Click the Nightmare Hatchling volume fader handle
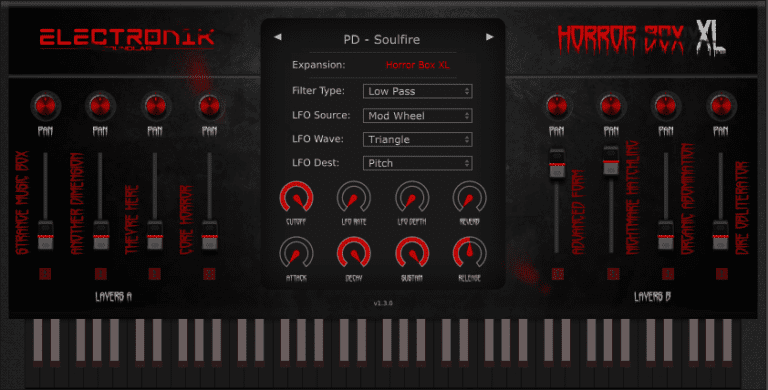This screenshot has height=390, width=768. [x=611, y=160]
